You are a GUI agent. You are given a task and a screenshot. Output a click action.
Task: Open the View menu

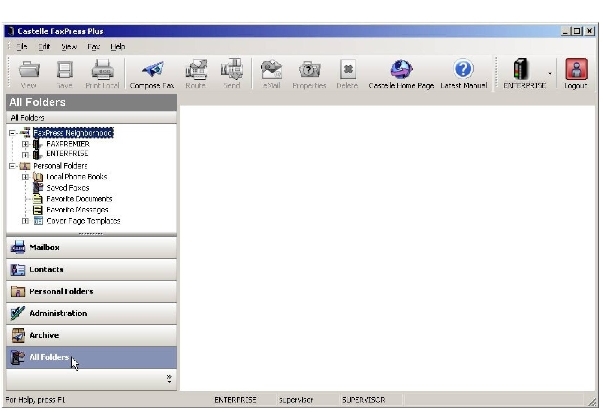pyautogui.click(x=69, y=47)
